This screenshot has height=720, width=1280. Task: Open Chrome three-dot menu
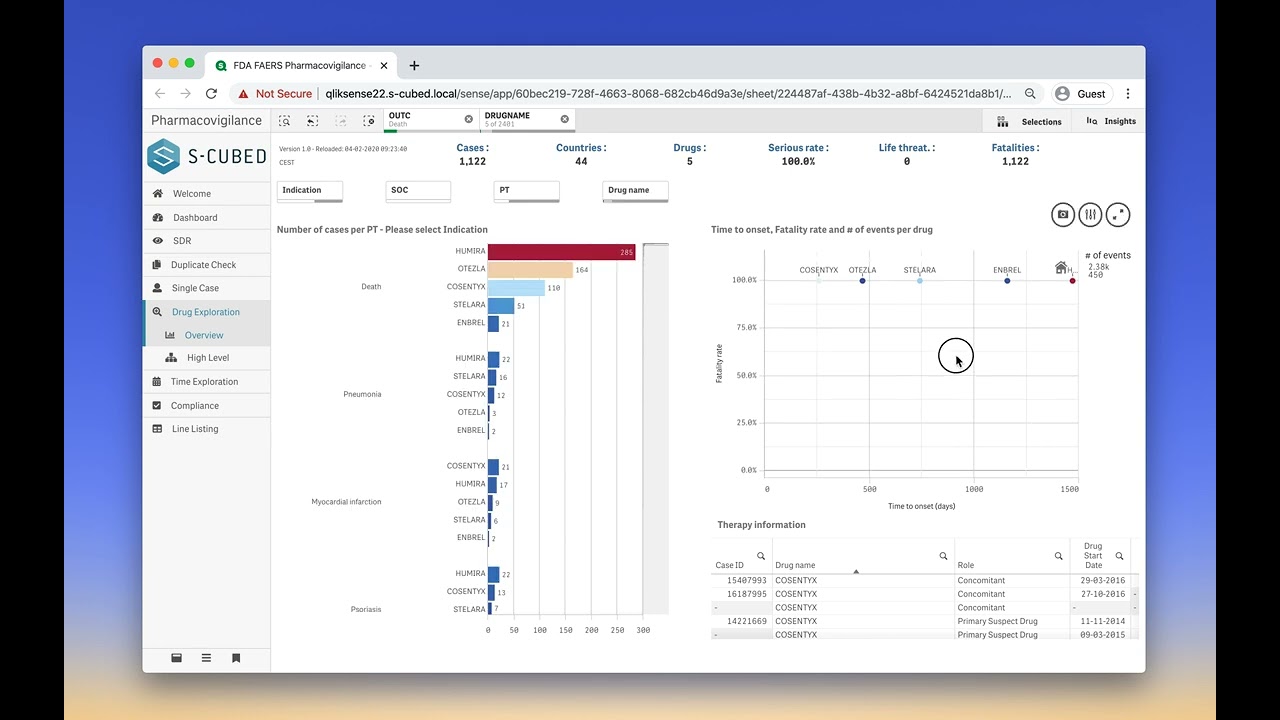[x=1128, y=94]
